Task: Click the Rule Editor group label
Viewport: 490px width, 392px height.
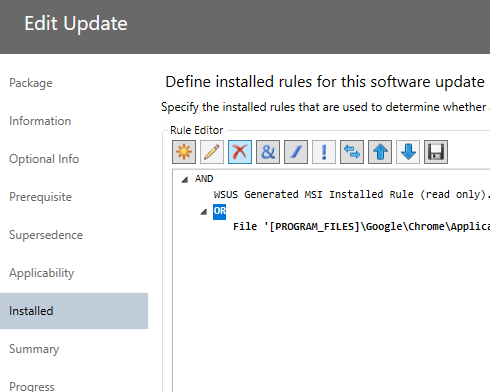Action: 197,130
